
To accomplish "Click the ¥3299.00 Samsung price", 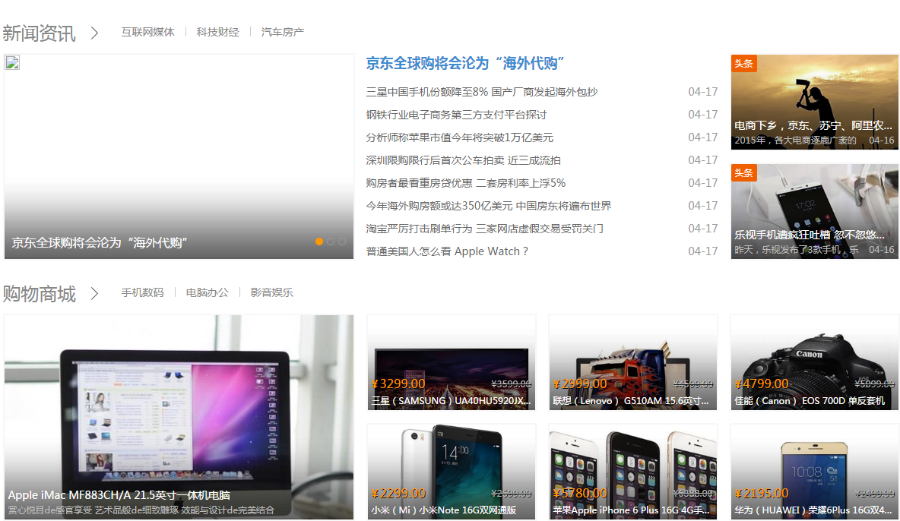I will (398, 384).
